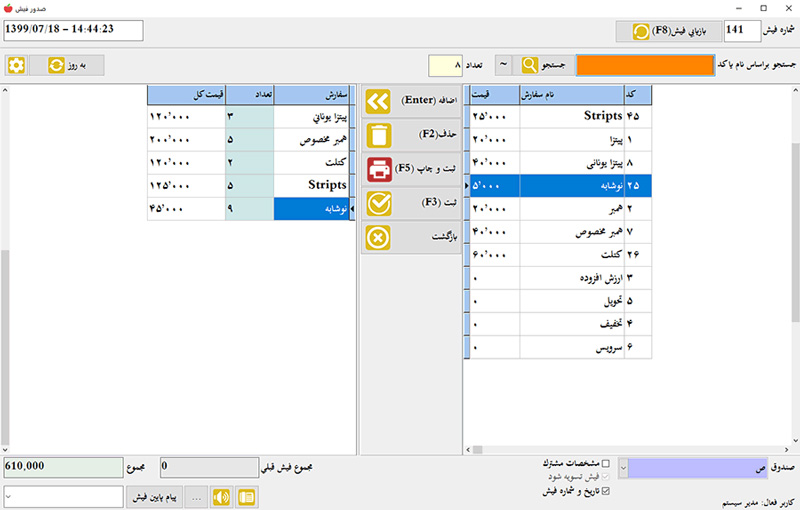Click the ellipsis (...) button
The height and width of the screenshot is (510, 800).
(x=196, y=497)
